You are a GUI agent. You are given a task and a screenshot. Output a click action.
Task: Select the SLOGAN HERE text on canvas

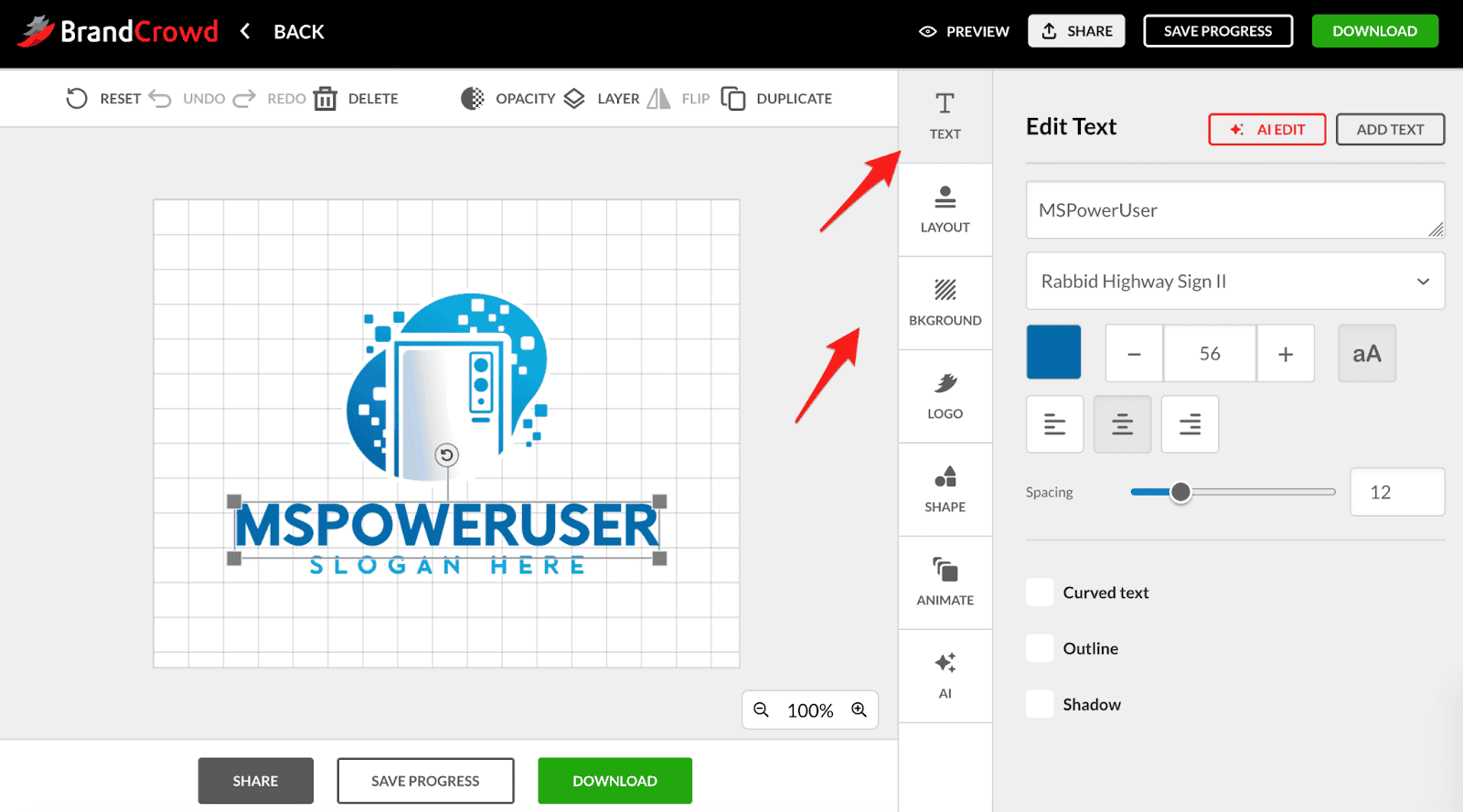(447, 566)
